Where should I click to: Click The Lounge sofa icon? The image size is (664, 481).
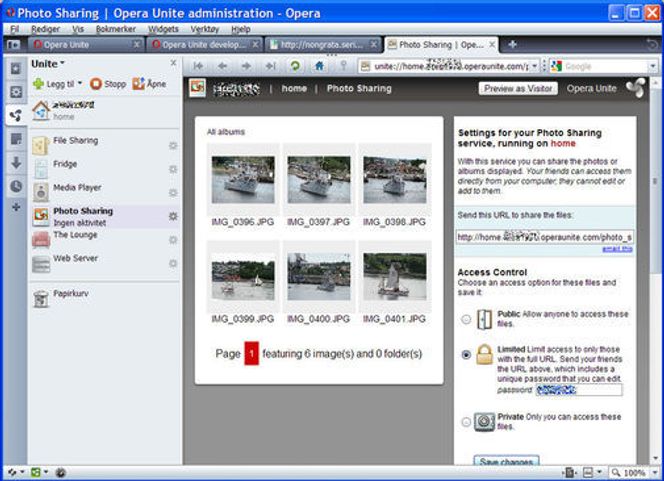tap(41, 240)
